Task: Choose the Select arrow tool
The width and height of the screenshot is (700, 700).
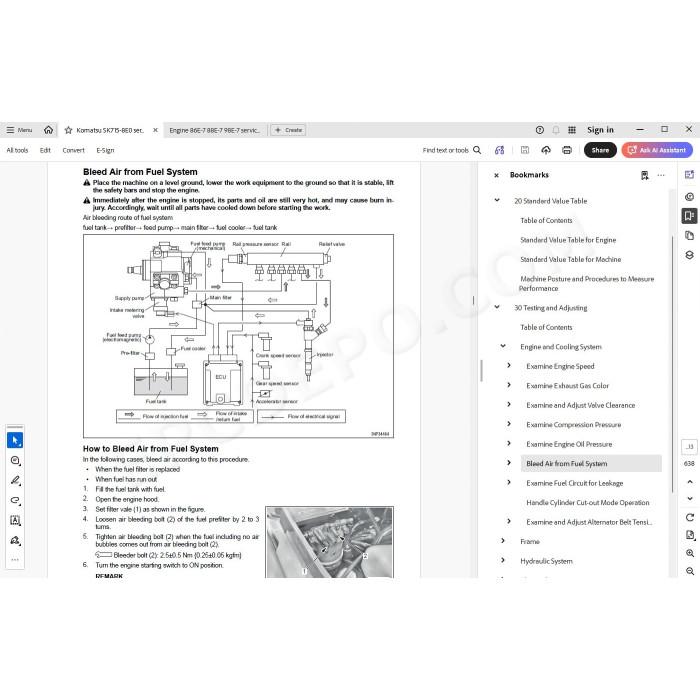Action: coord(15,441)
